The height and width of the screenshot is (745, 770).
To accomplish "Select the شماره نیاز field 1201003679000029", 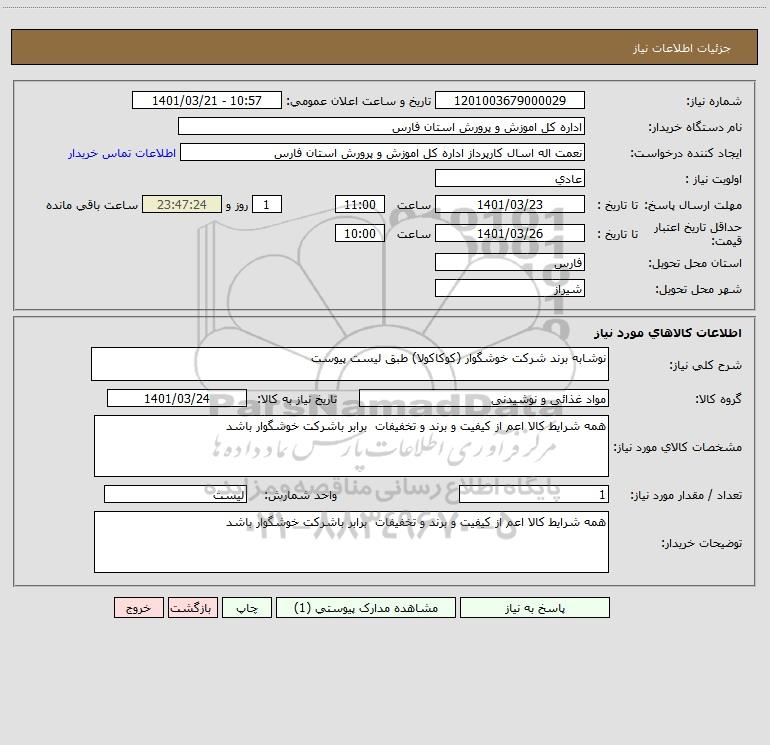I will (510, 100).
